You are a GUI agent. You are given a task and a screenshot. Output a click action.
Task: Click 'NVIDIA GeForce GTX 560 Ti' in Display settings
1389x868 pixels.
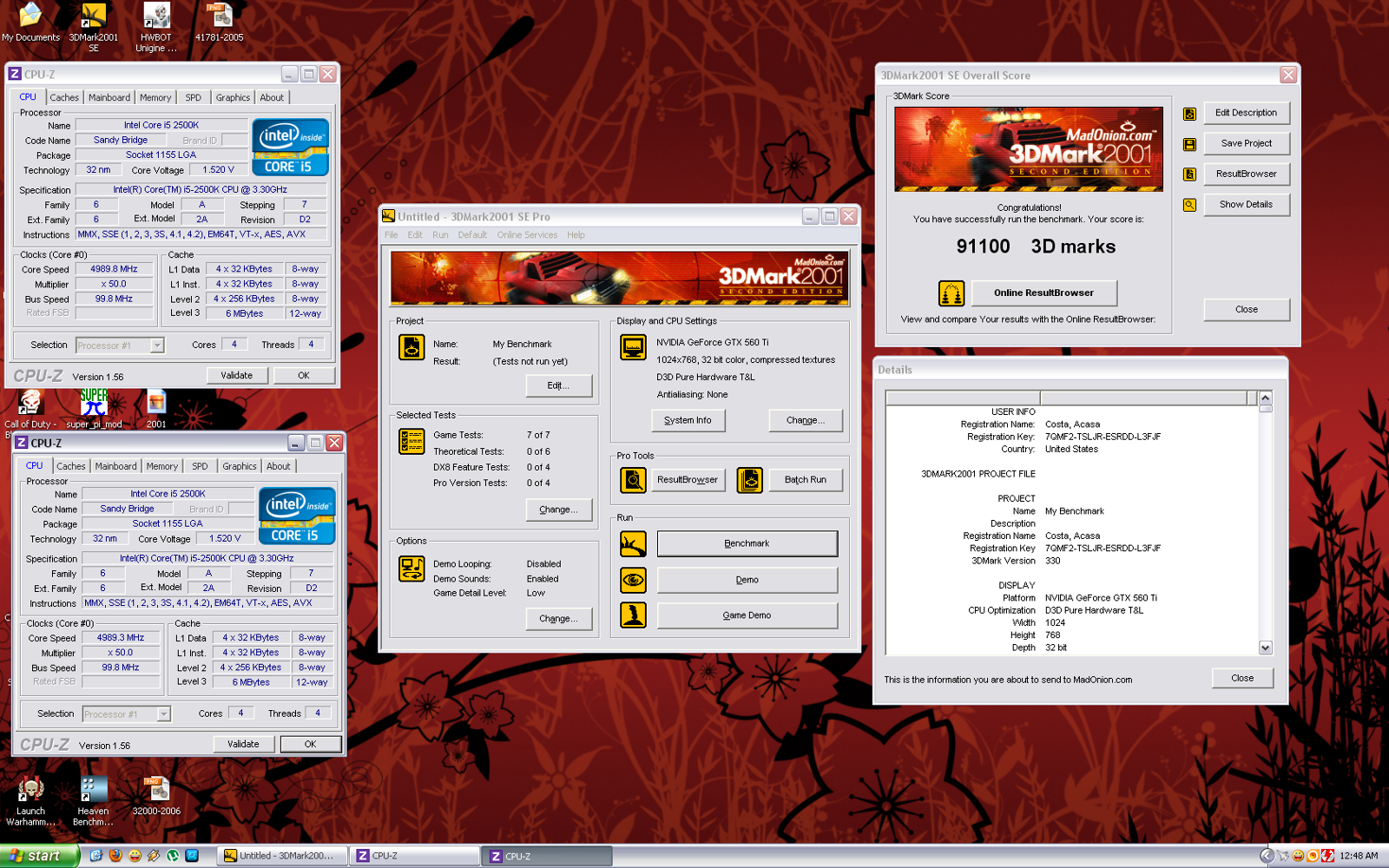[713, 343]
